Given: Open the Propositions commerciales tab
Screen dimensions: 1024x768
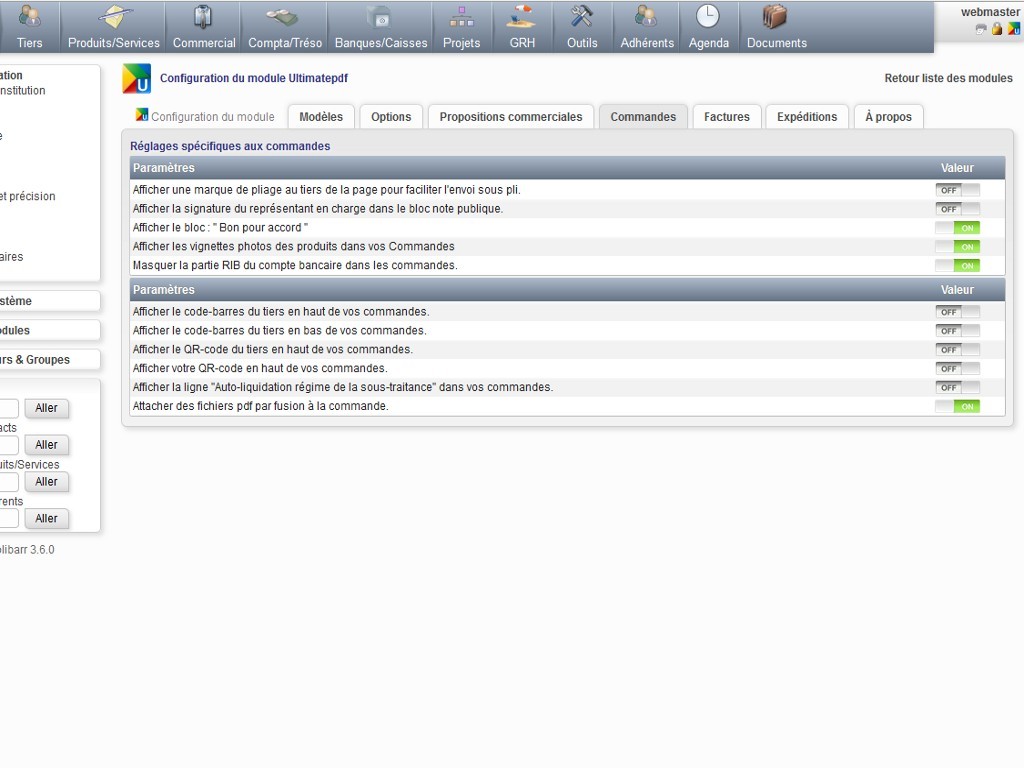Looking at the screenshot, I should 511,117.
